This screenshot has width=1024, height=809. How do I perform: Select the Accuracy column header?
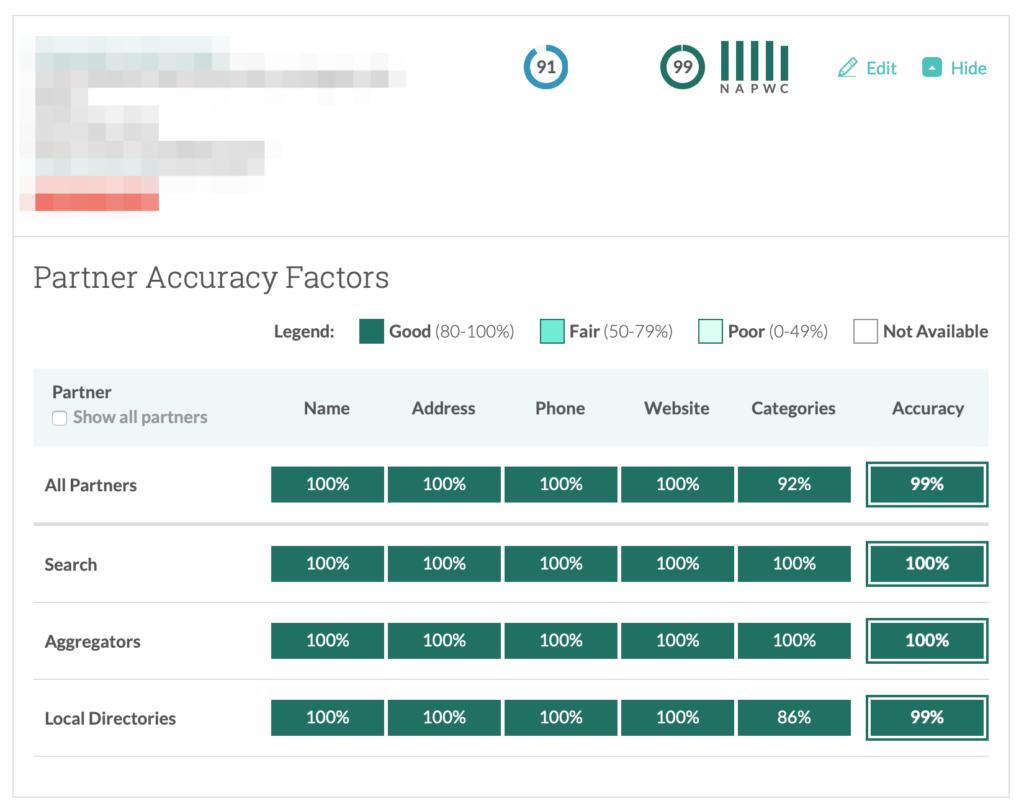click(x=927, y=408)
